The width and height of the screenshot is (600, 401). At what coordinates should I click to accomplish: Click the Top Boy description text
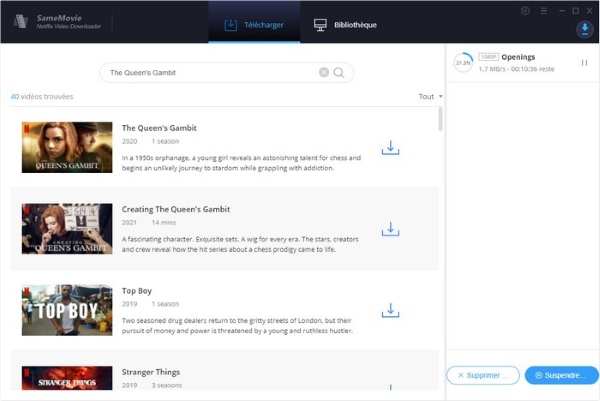click(x=237, y=326)
